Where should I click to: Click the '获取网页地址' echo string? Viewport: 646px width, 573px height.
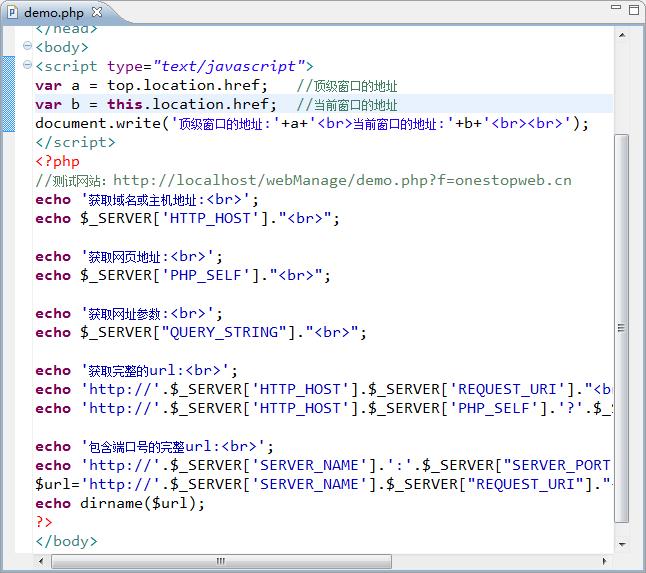147,257
